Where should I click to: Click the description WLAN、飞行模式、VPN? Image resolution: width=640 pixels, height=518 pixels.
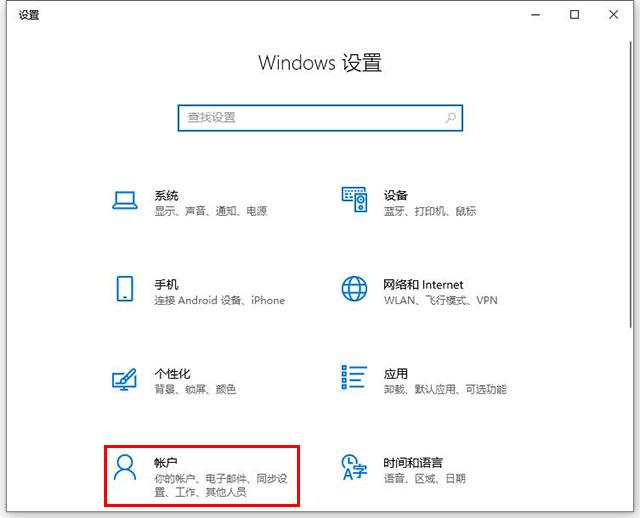[x=441, y=300]
